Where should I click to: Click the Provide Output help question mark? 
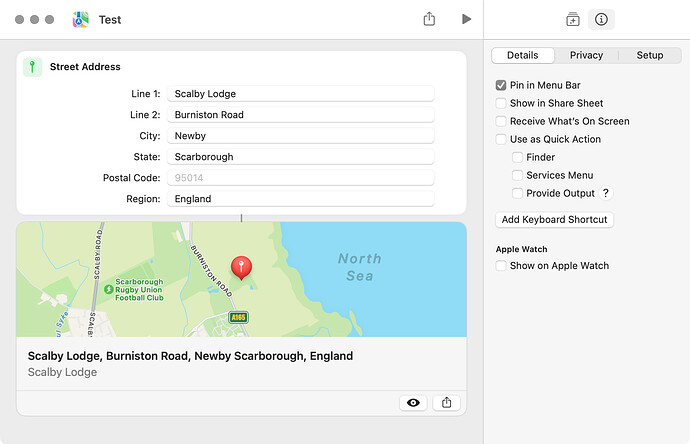(606, 193)
